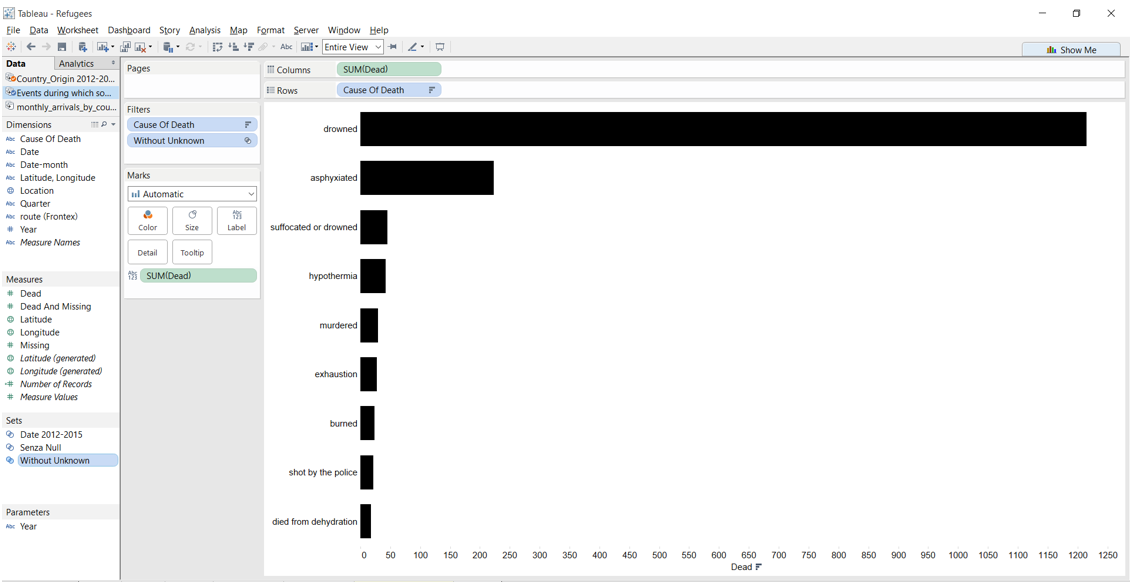Open the Color marks card
Image resolution: width=1130 pixels, height=582 pixels.
point(147,220)
